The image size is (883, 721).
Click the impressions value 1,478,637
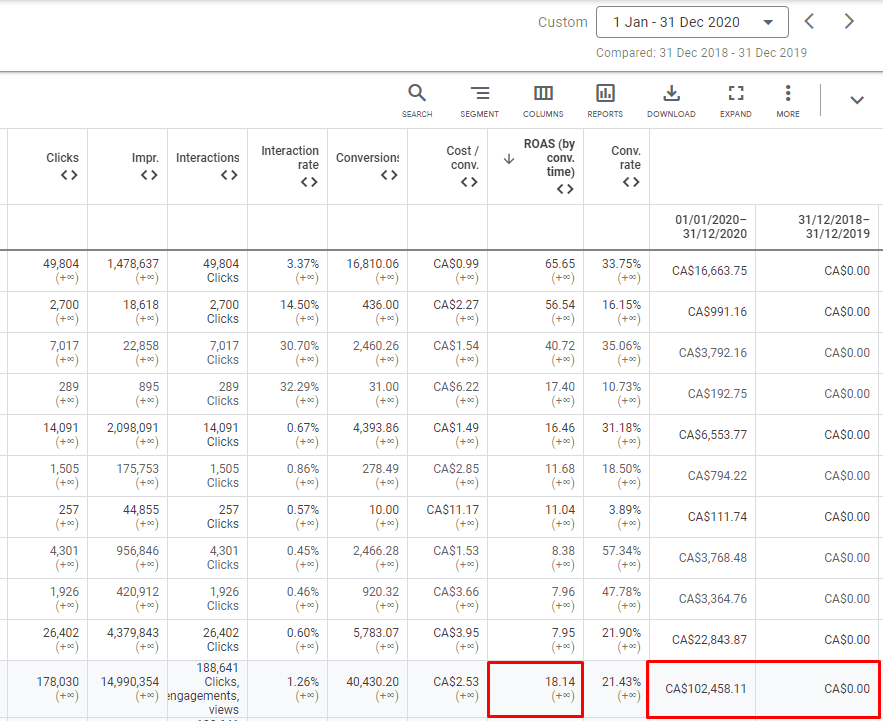(133, 264)
